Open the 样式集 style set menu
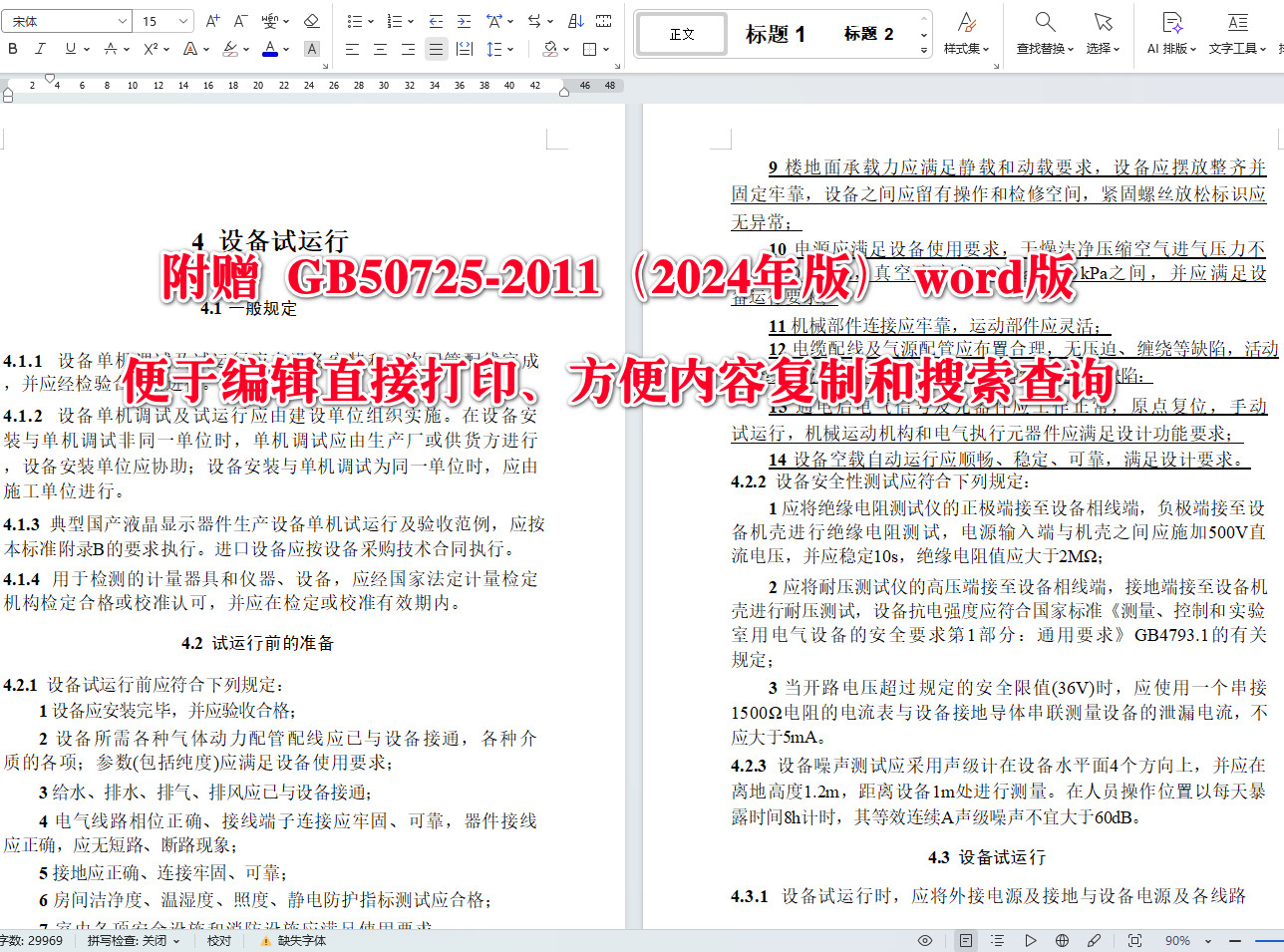Image resolution: width=1284 pixels, height=952 pixels. [x=966, y=33]
